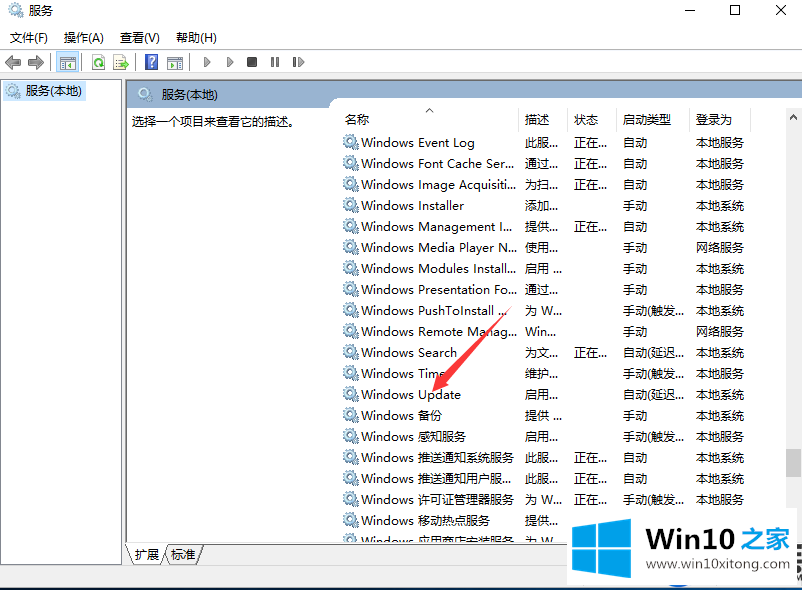Select Windows 推送通知系统服务 entry

point(437,458)
